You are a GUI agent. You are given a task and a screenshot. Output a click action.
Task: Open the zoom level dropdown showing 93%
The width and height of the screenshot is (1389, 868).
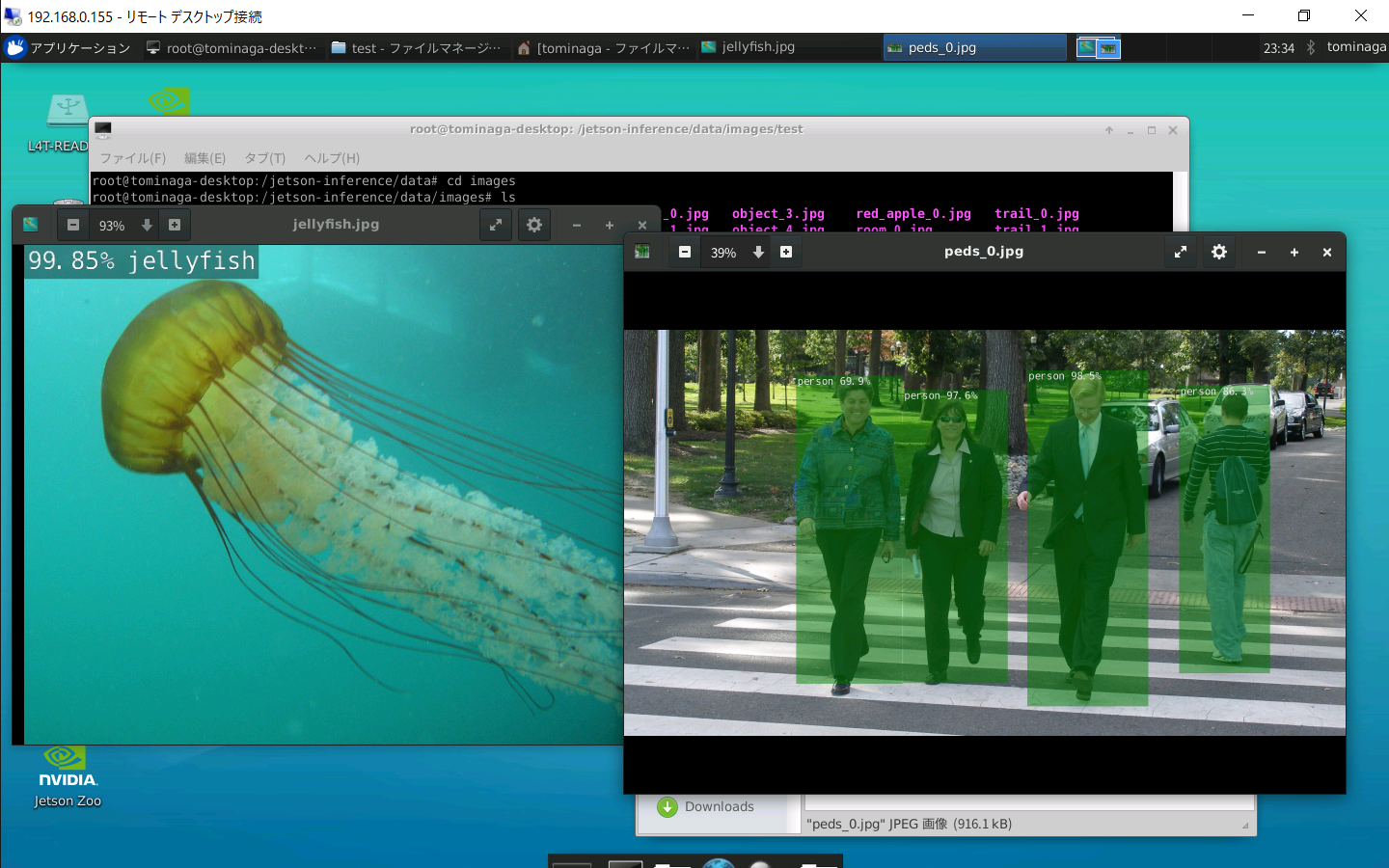(x=146, y=225)
